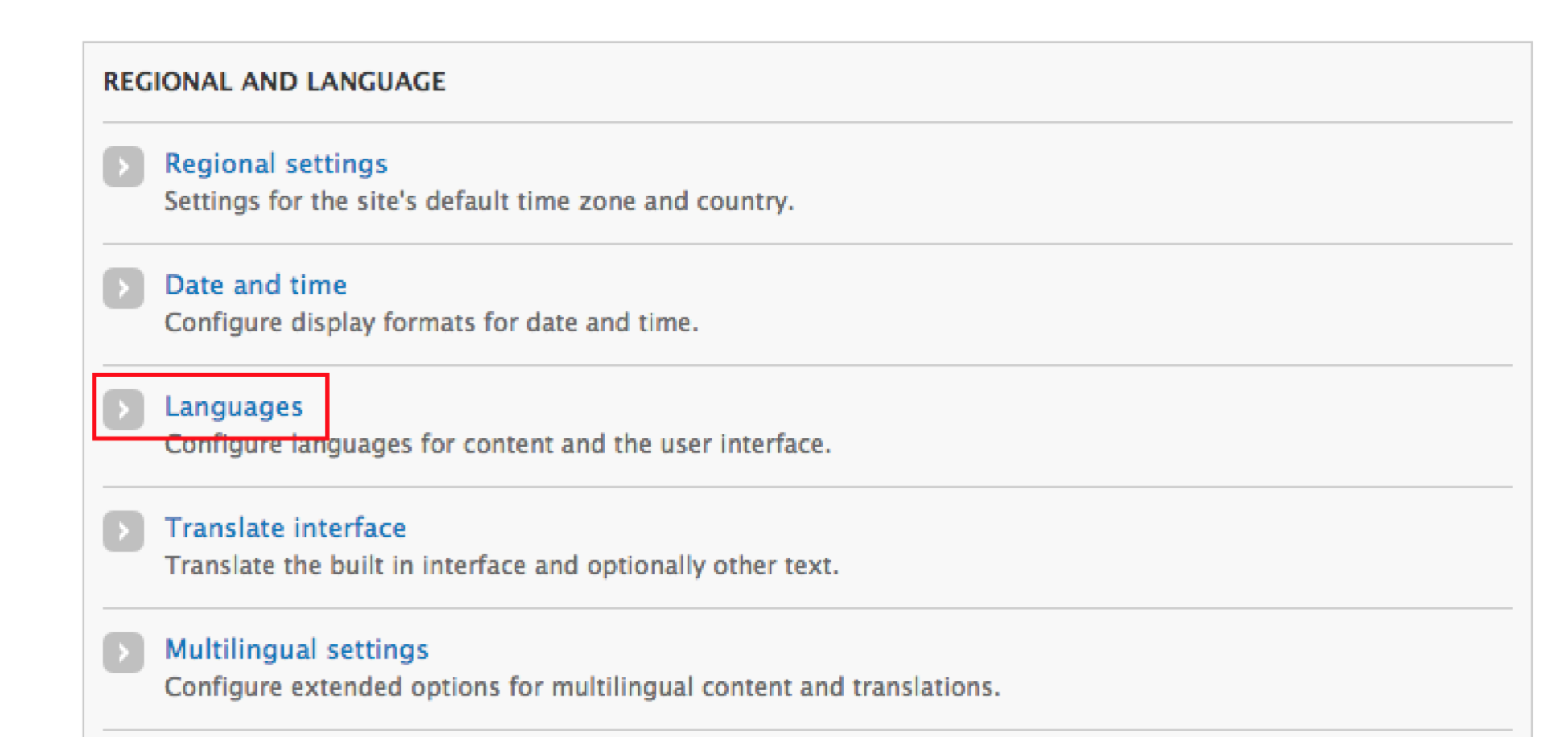1568x737 pixels.
Task: Open the Date and time link
Action: (x=256, y=286)
